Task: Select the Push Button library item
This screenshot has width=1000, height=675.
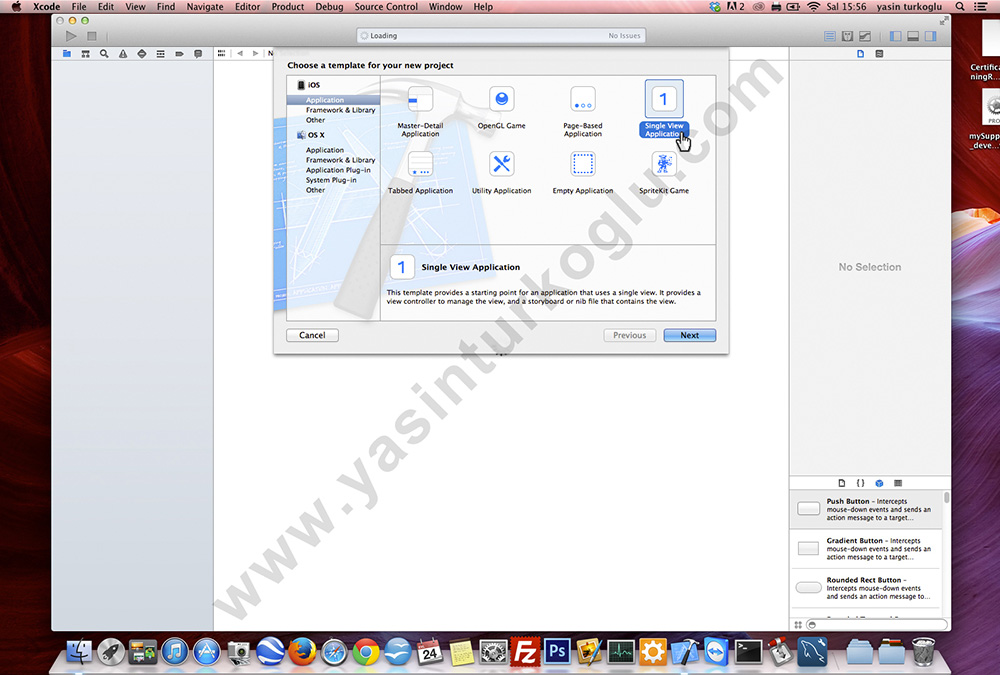Action: [865, 509]
